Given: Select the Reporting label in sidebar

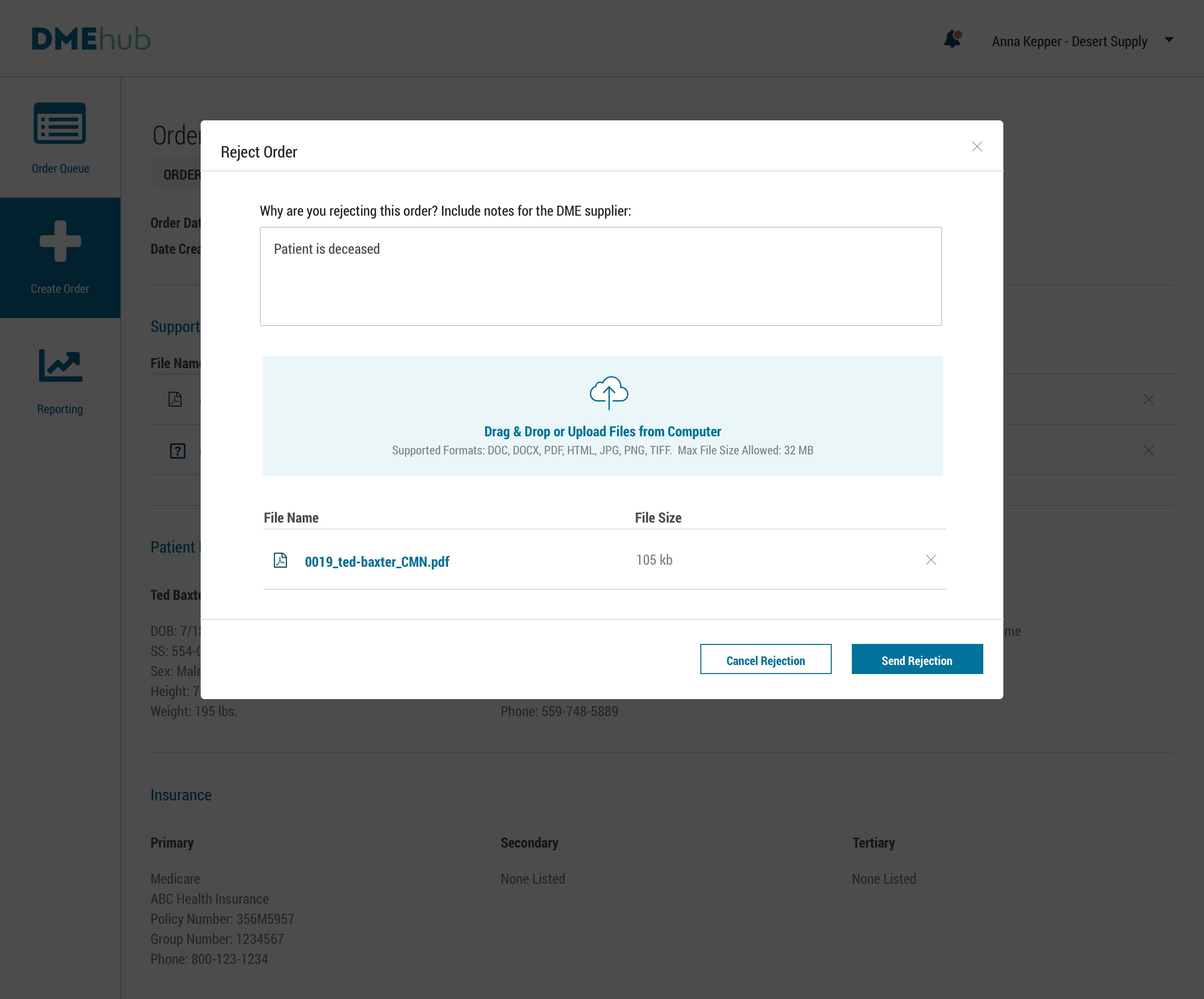Looking at the screenshot, I should pos(60,409).
